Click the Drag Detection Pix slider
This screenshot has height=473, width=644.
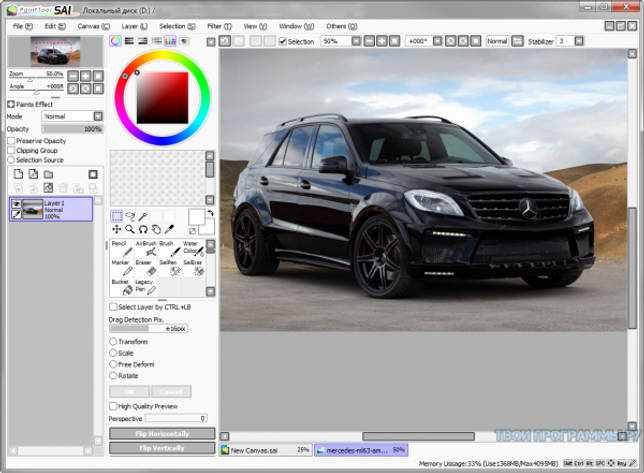click(149, 328)
